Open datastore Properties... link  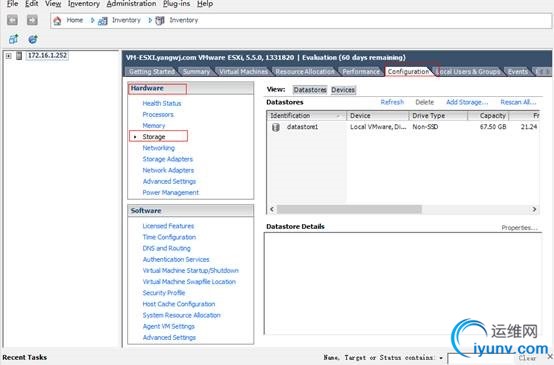pyautogui.click(x=519, y=228)
